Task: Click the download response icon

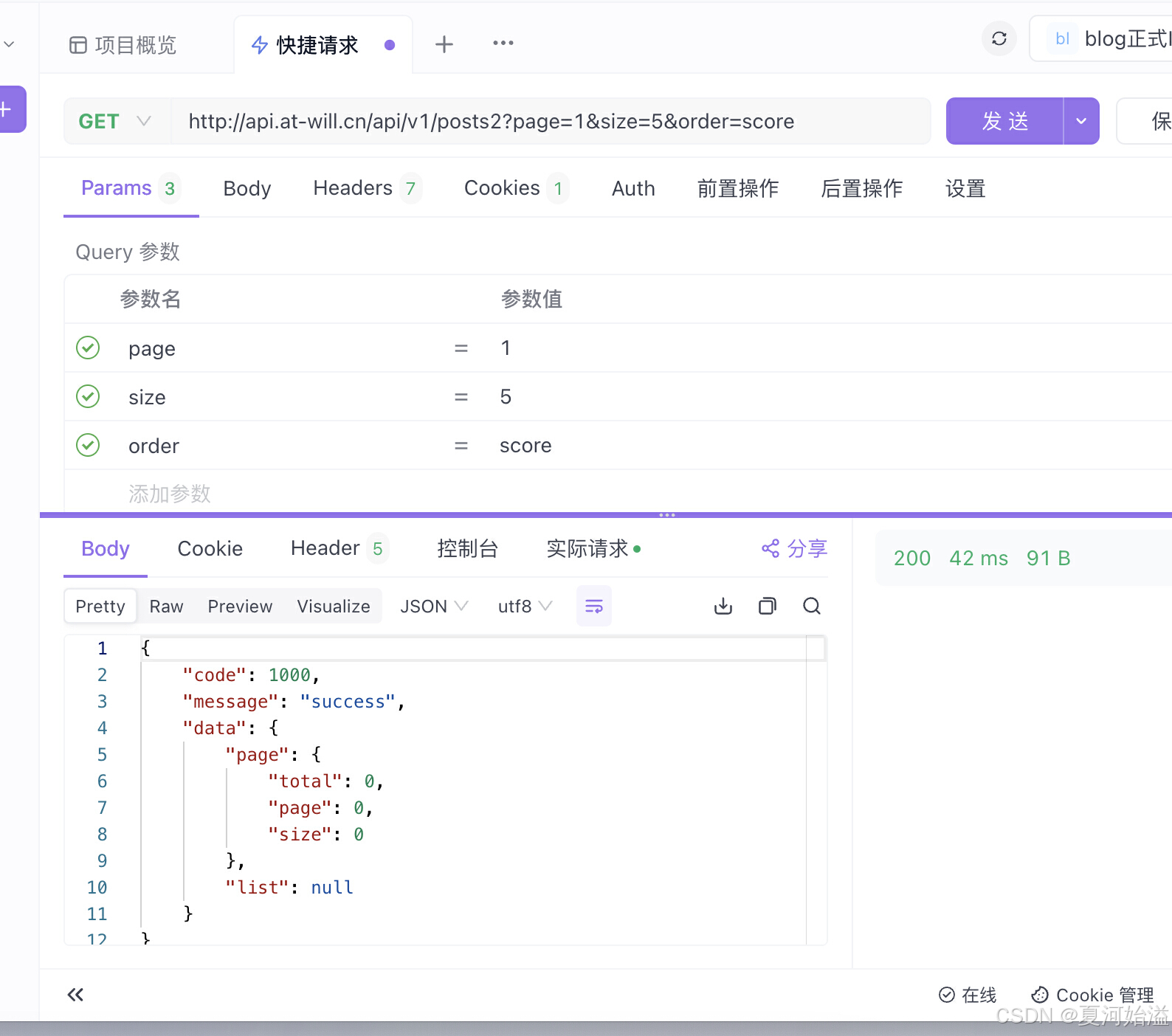Action: (723, 606)
